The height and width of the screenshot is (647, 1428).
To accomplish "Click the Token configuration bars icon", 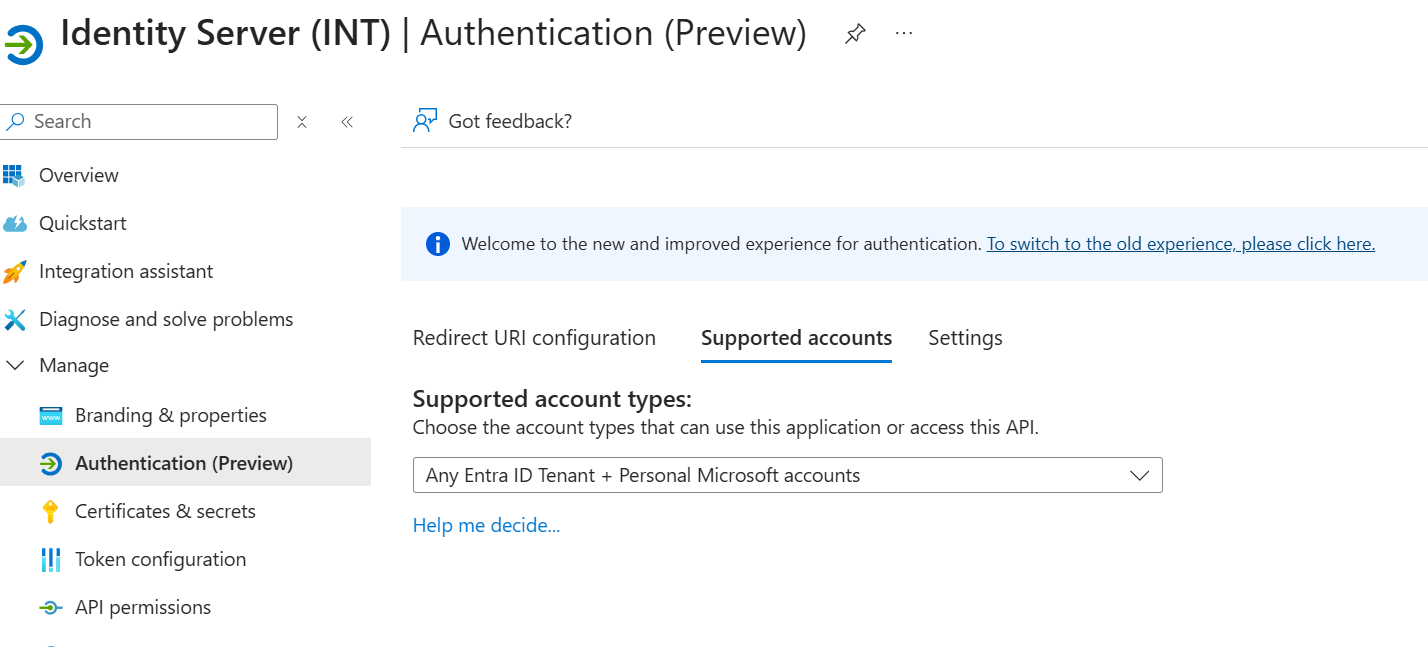I will [50, 560].
